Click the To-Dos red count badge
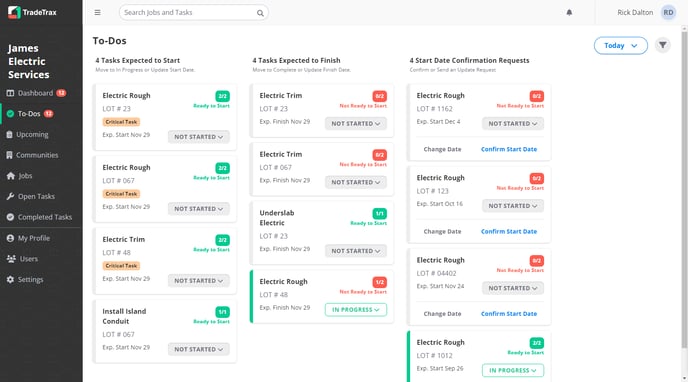Screen dimensions: 688x382 48,114
